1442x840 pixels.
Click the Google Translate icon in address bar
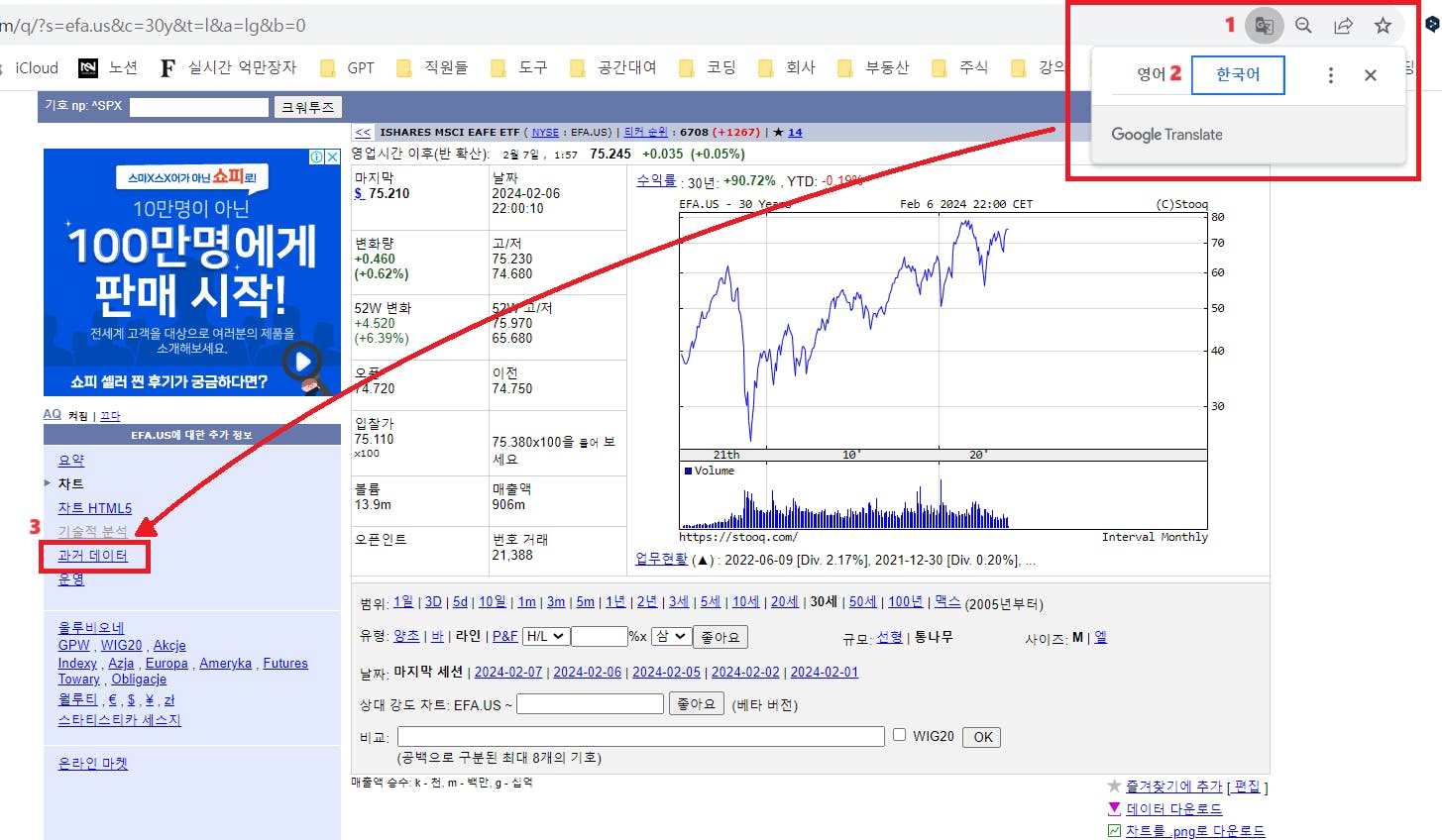tap(1264, 26)
